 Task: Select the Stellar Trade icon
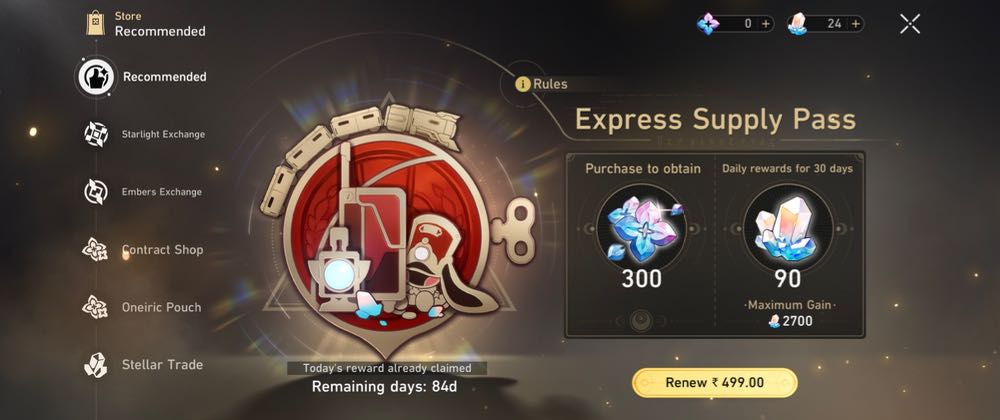click(x=96, y=365)
